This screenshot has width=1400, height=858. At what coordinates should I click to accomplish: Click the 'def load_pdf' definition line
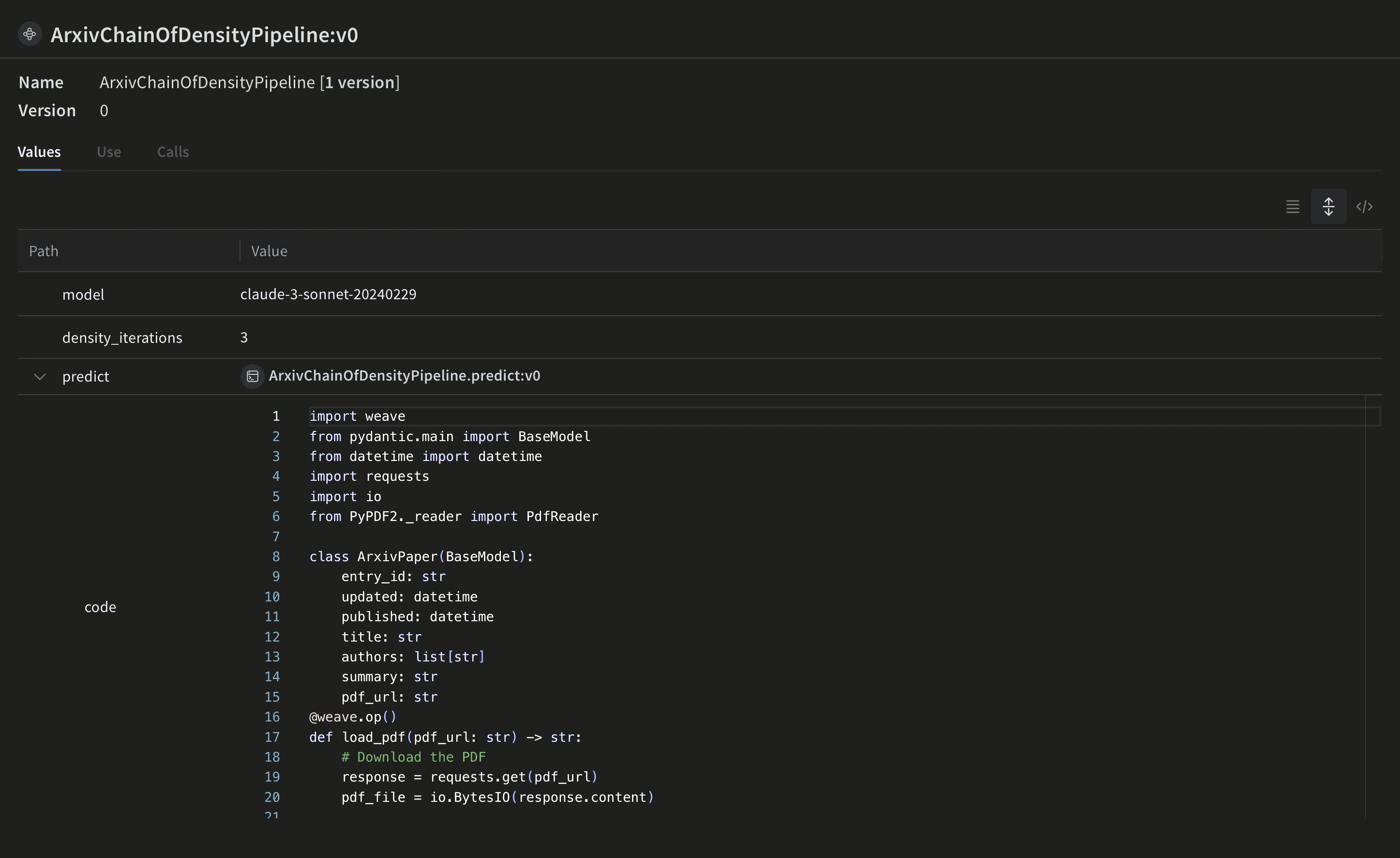(446, 737)
